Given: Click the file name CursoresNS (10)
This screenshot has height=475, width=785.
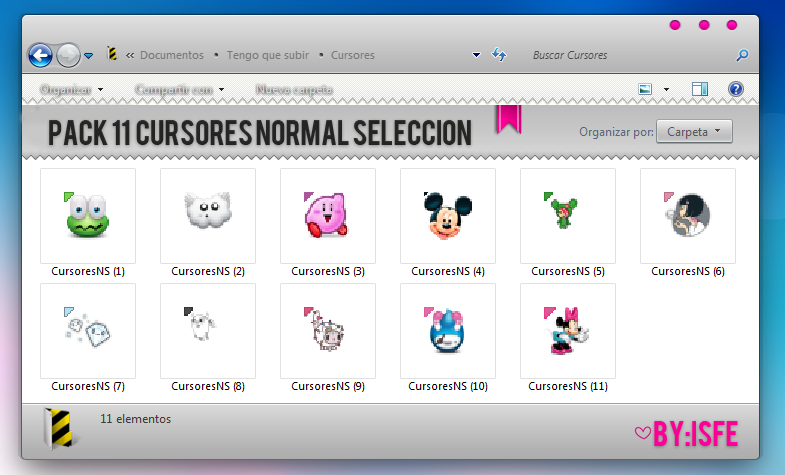Looking at the screenshot, I should pos(448,386).
